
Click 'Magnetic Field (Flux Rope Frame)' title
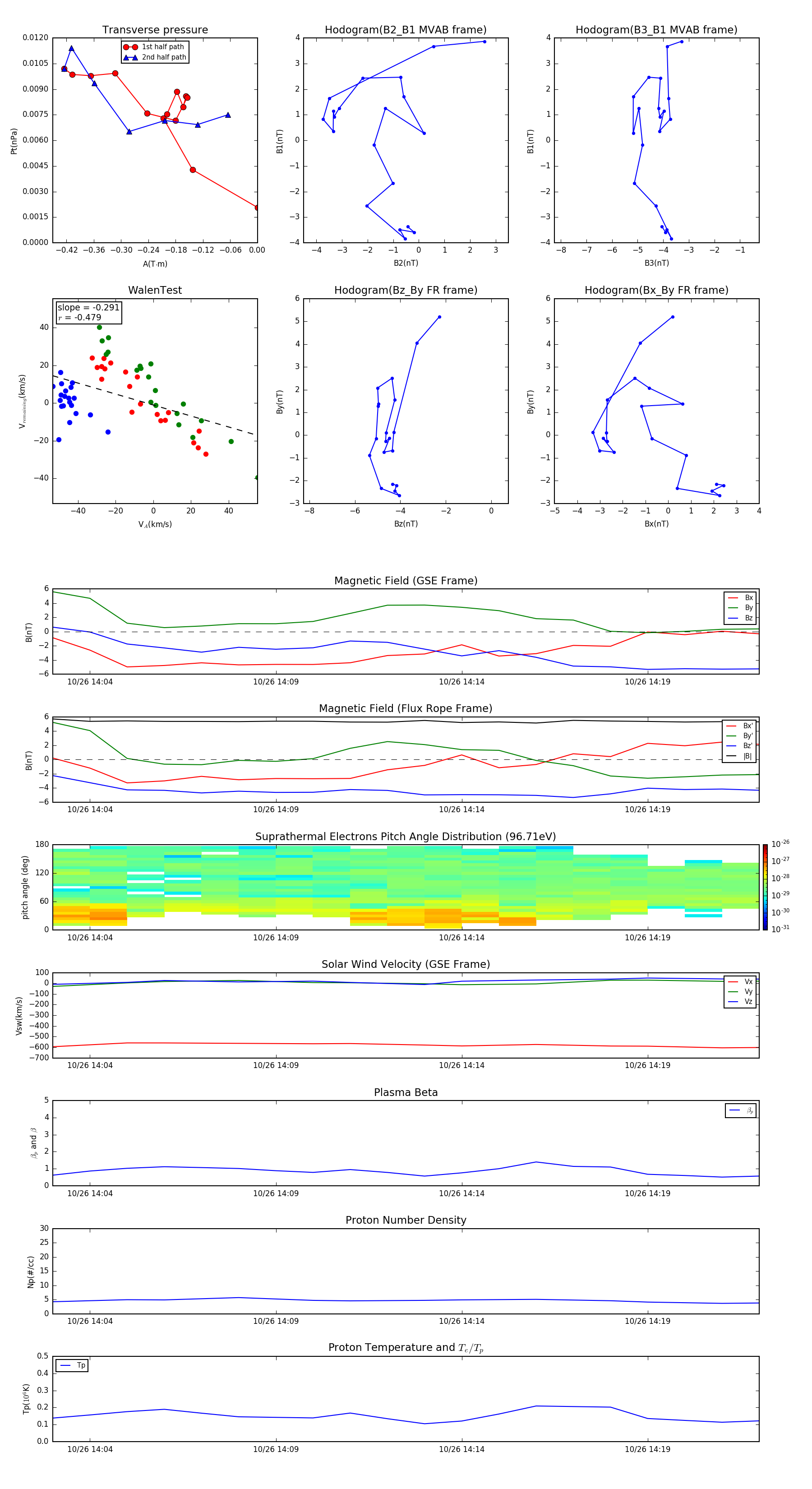(406, 709)
